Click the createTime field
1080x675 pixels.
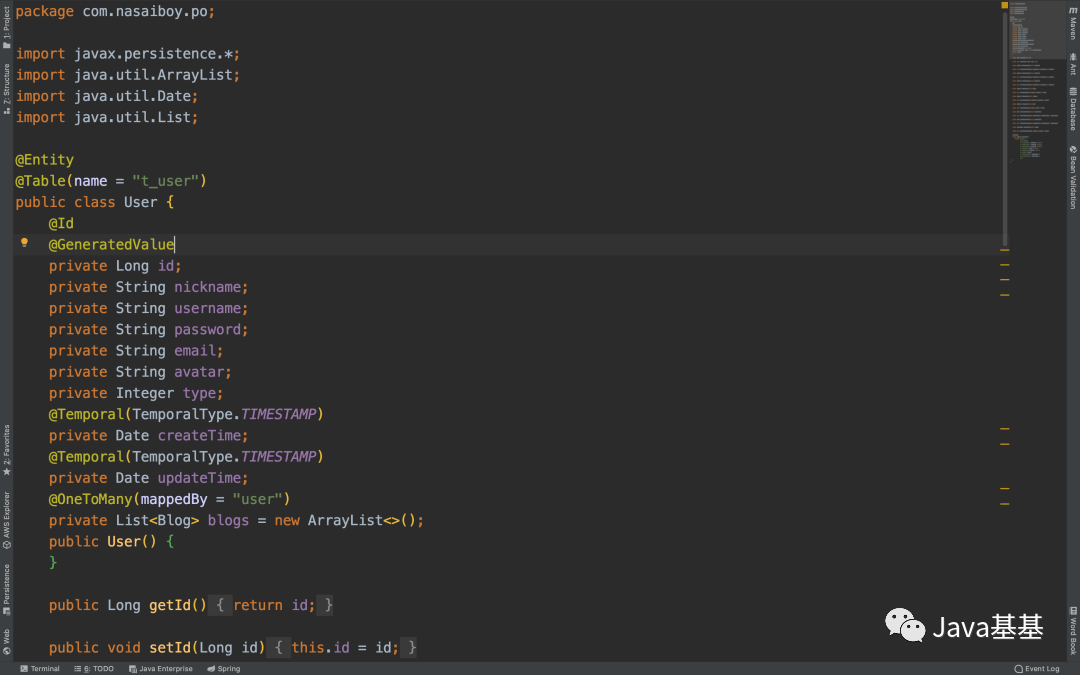coord(199,436)
